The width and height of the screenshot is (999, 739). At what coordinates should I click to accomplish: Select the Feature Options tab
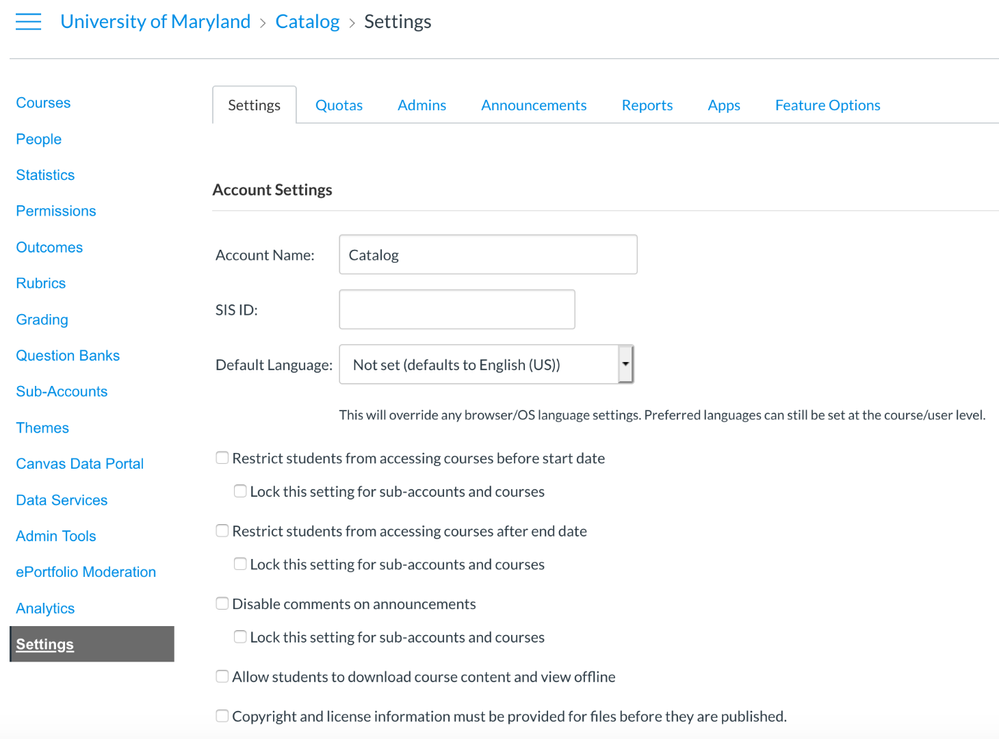[827, 105]
